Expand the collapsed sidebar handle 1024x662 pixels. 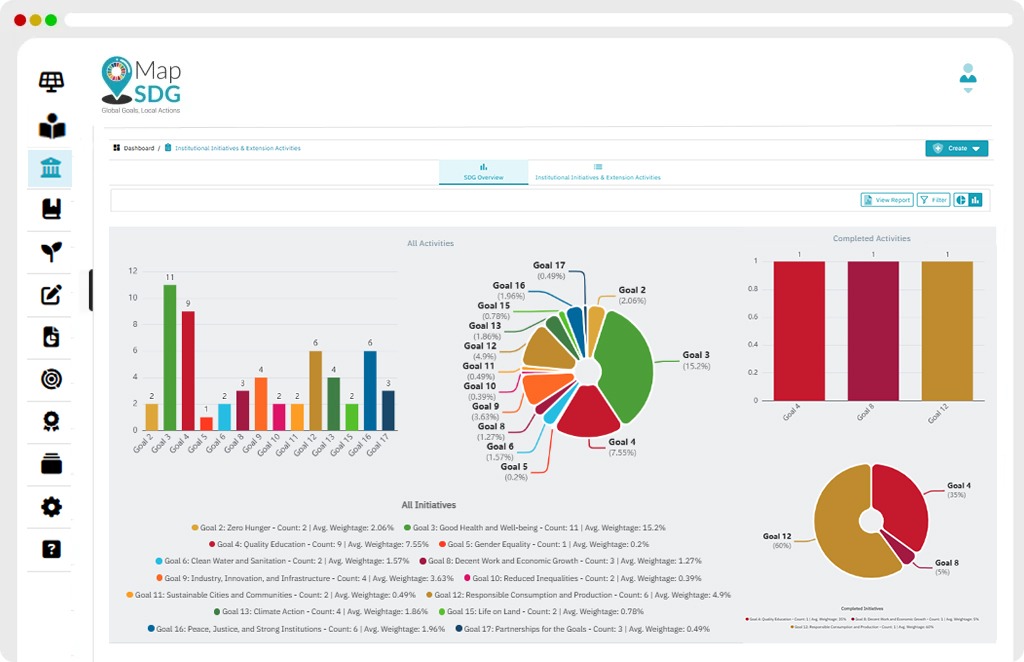click(90, 290)
